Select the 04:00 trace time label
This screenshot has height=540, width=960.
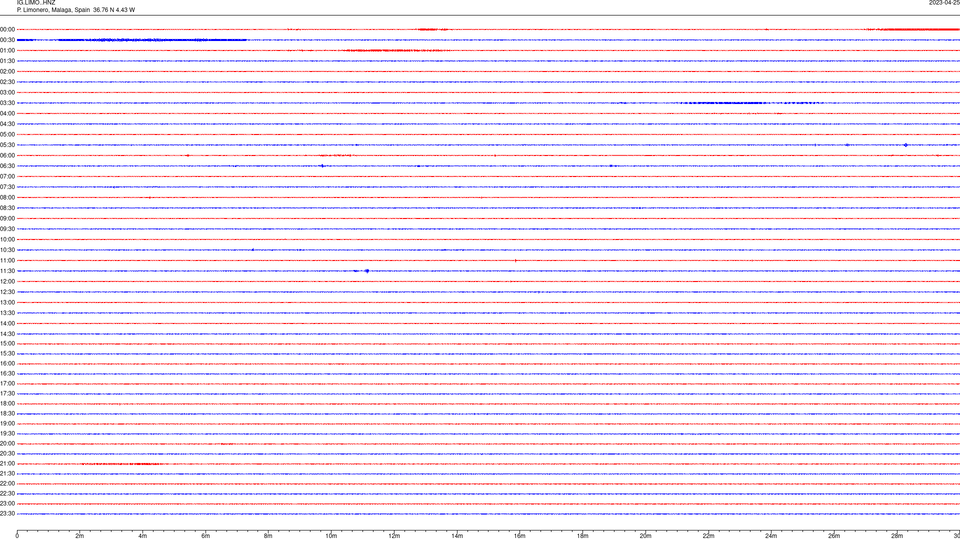pos(7,113)
